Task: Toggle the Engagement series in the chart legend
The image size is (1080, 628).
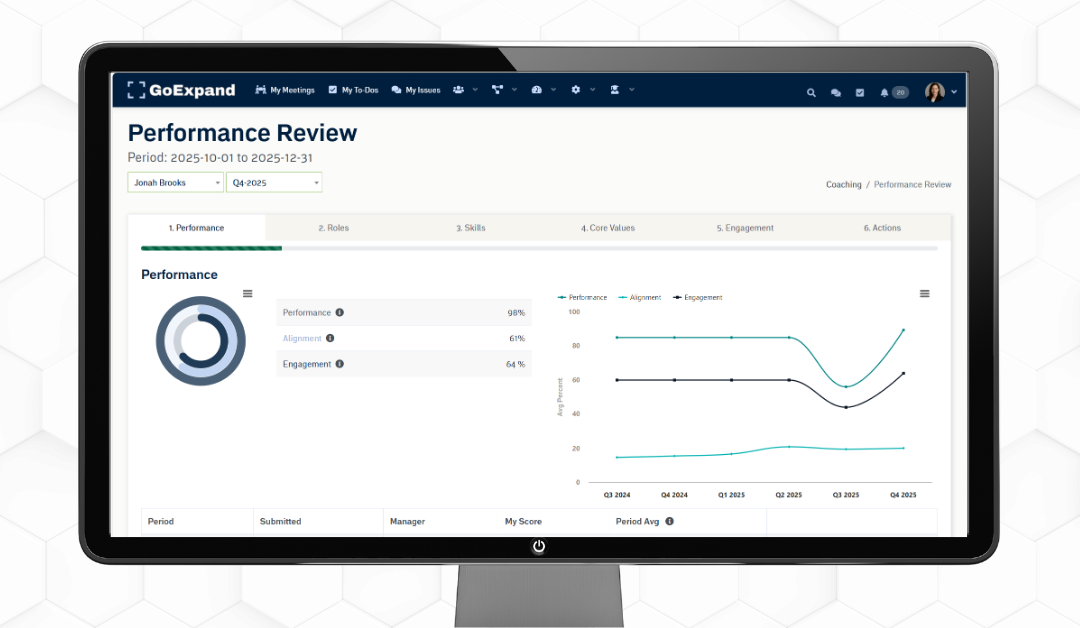Action: [x=697, y=297]
